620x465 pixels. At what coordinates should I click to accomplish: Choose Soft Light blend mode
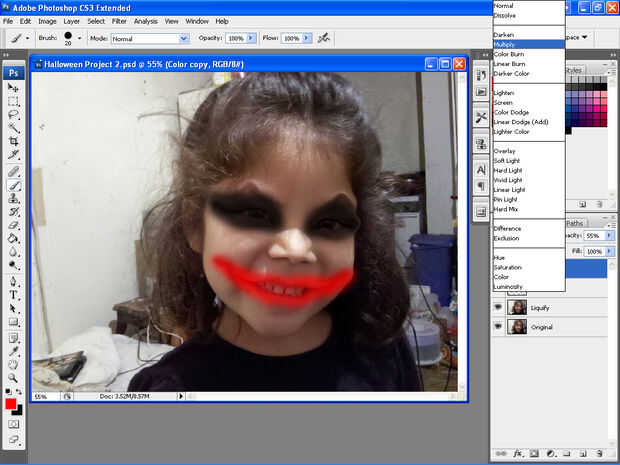(x=529, y=161)
